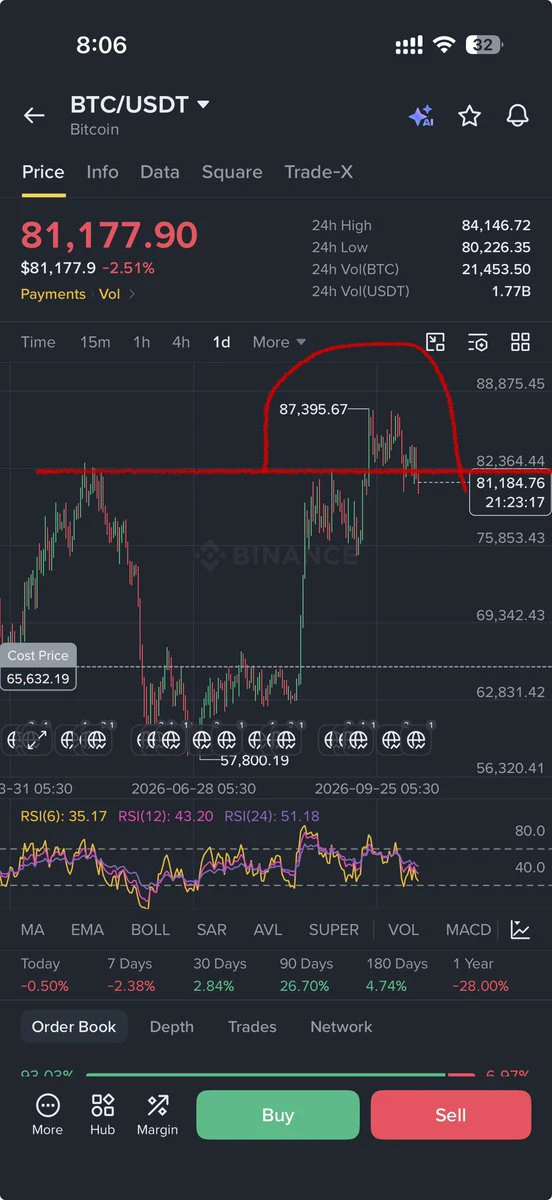Viewport: 552px width, 1200px height.
Task: Switch to the Info tab
Action: pos(102,172)
